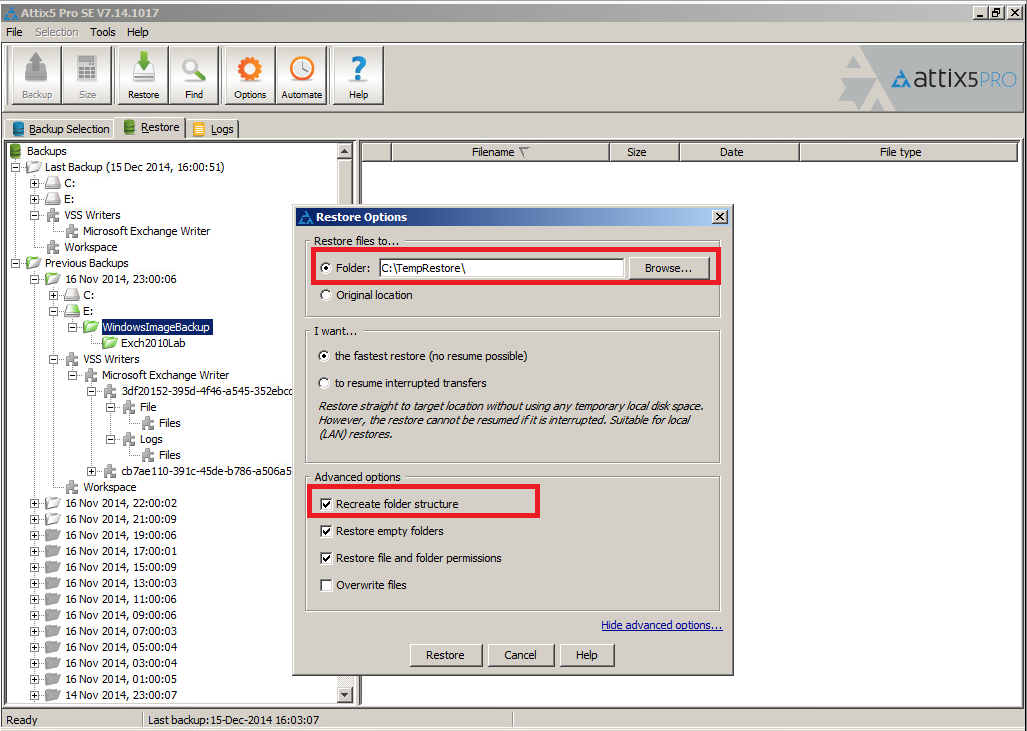Cancel the Restore Options dialog
The image size is (1027, 731).
pos(521,655)
